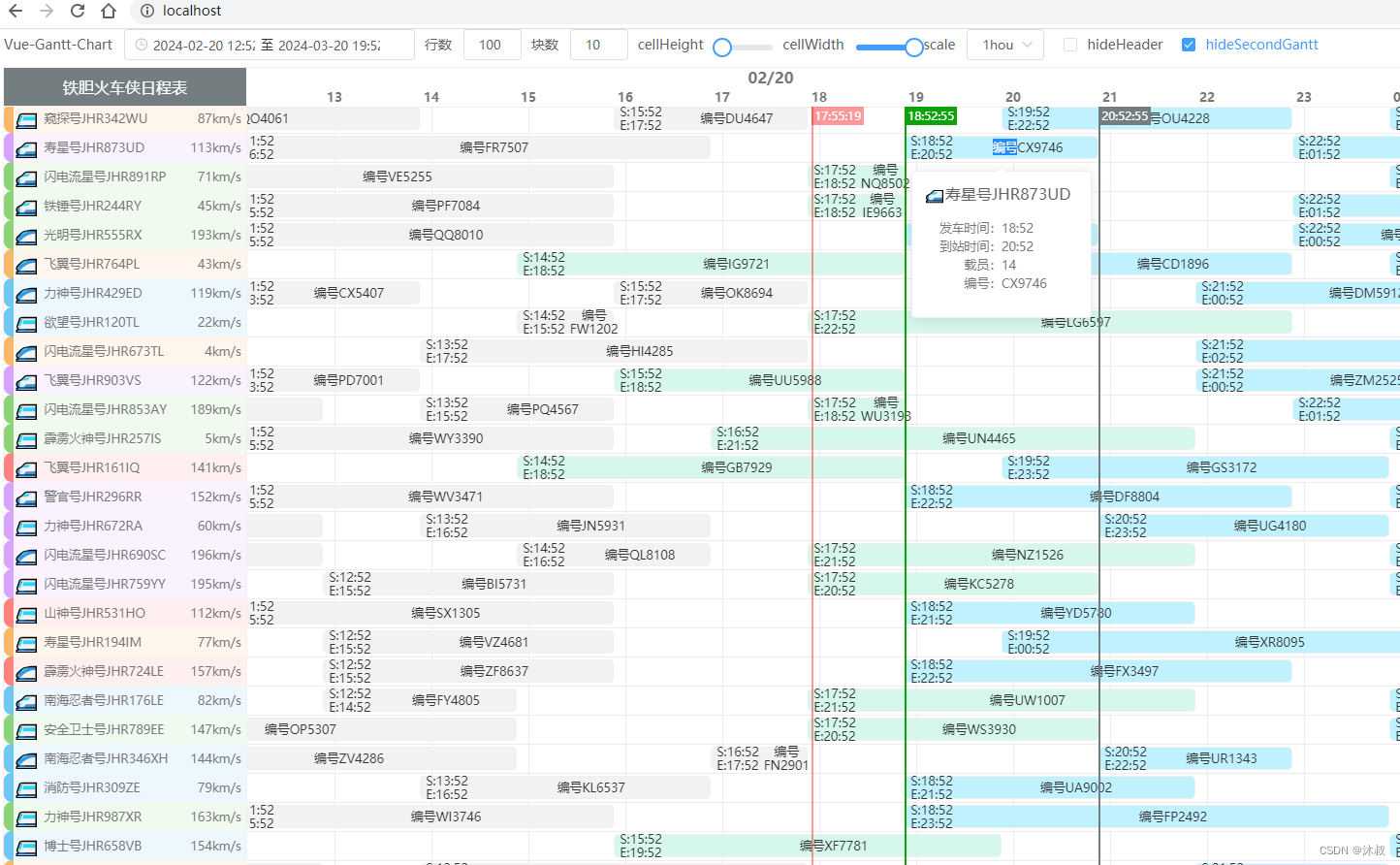
Task: Click train icon for 窥探号JHR342WU row
Action: pyautogui.click(x=26, y=119)
